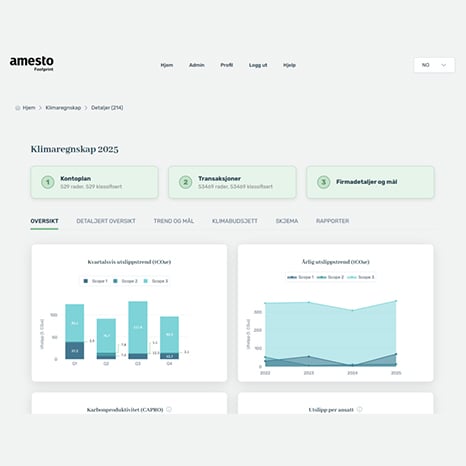Toggle Scope 1 in bar chart legend

point(95,281)
